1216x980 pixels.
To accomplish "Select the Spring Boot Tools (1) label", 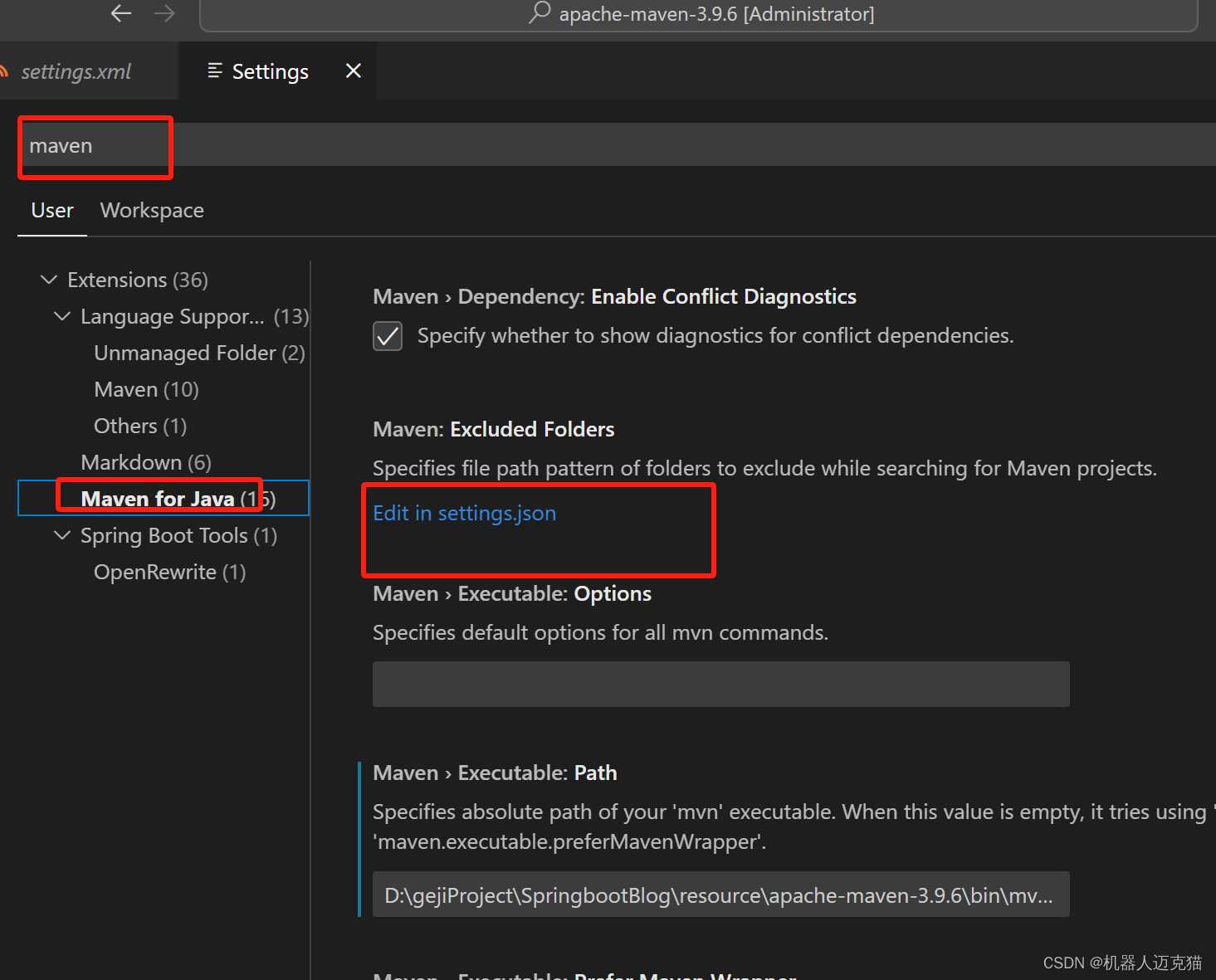I will coord(178,536).
